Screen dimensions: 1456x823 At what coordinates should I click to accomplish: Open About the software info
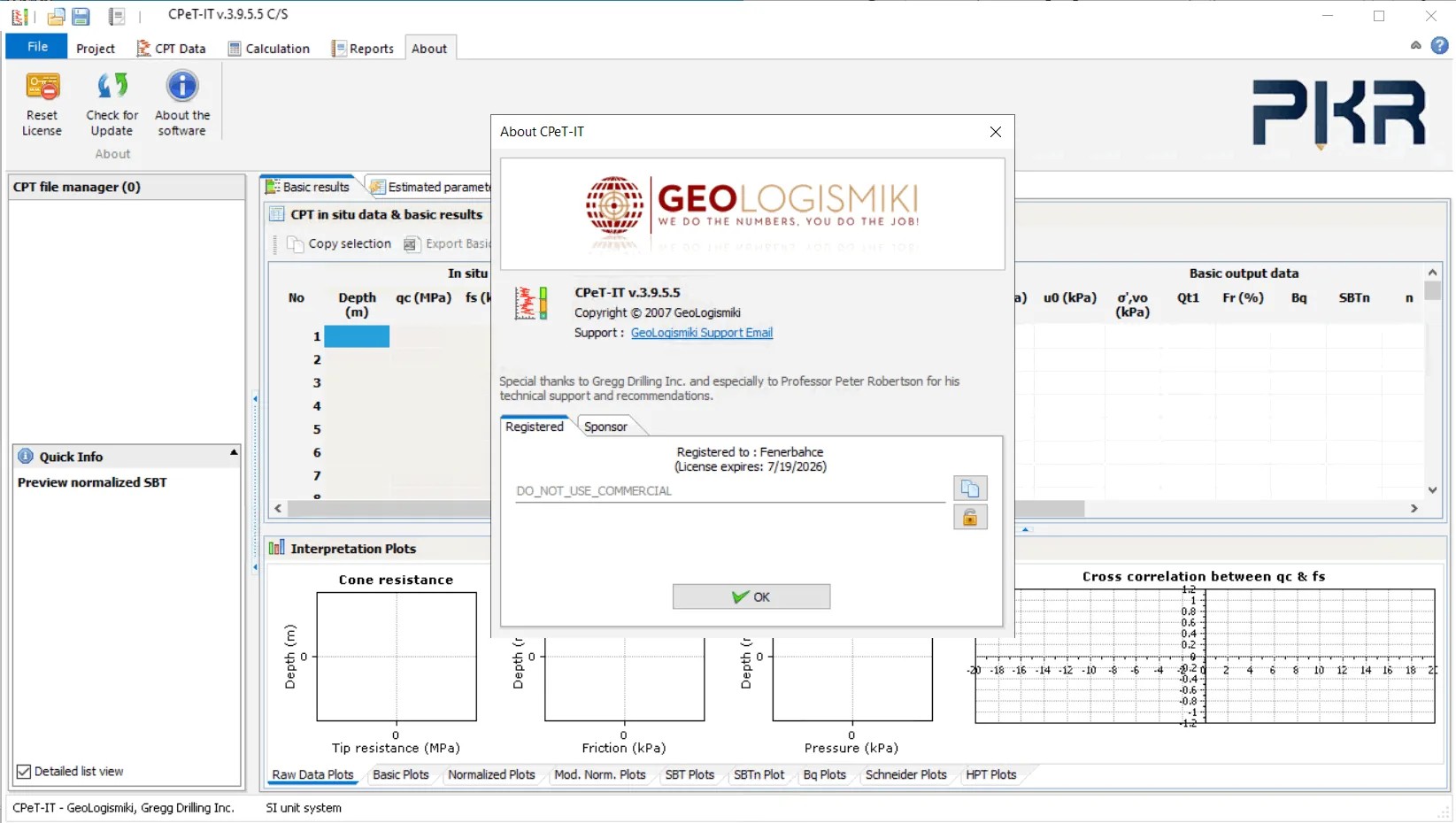182,104
